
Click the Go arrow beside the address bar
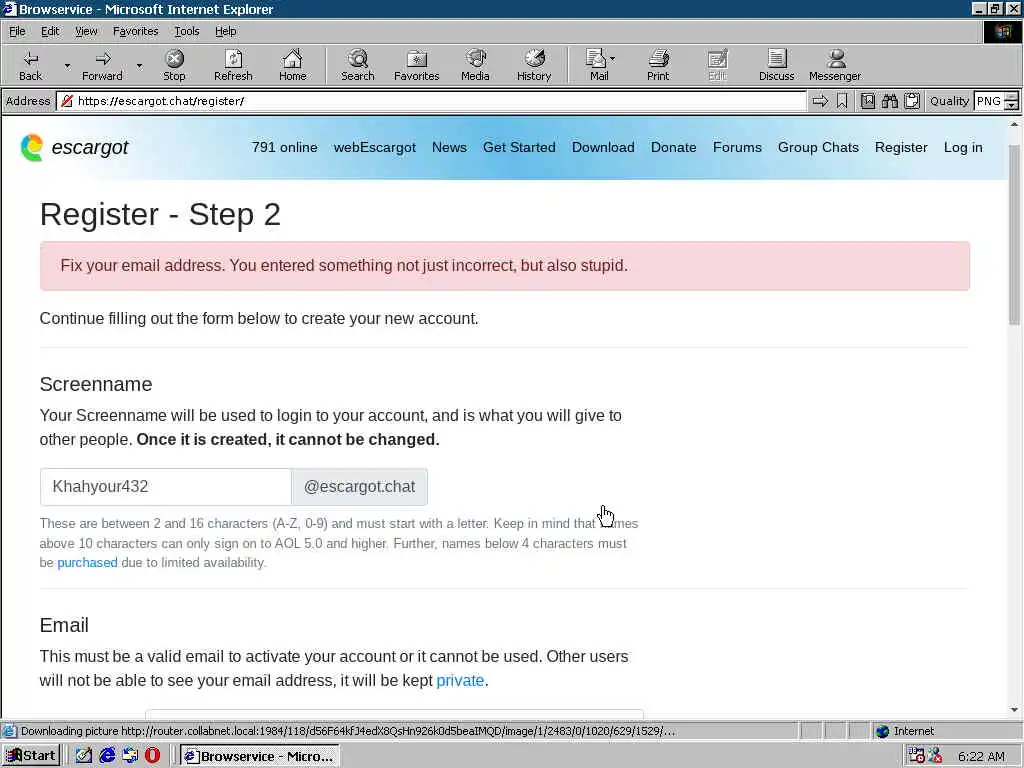pyautogui.click(x=820, y=101)
